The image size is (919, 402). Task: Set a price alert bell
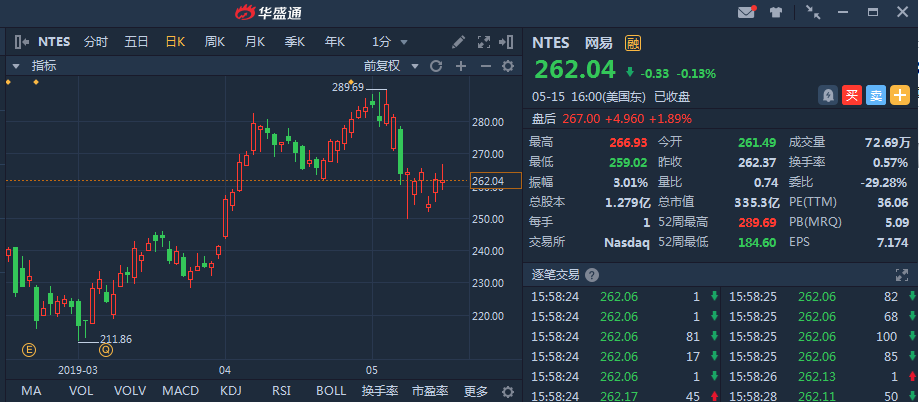[827, 96]
